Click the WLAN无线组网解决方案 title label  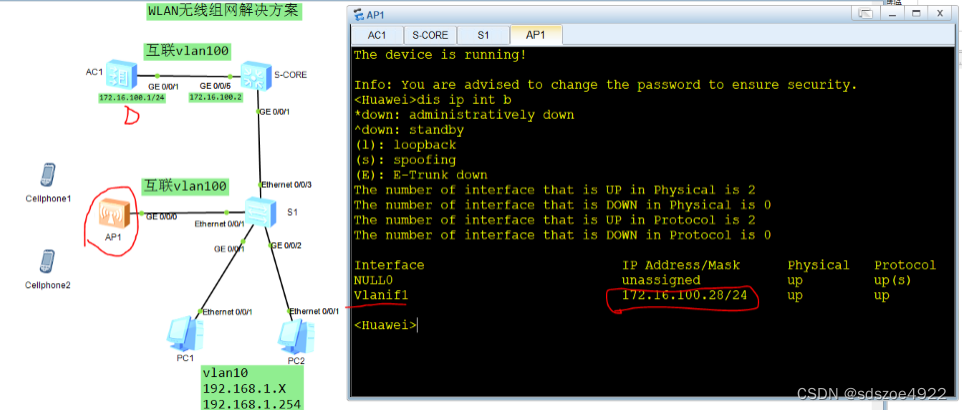pos(225,11)
